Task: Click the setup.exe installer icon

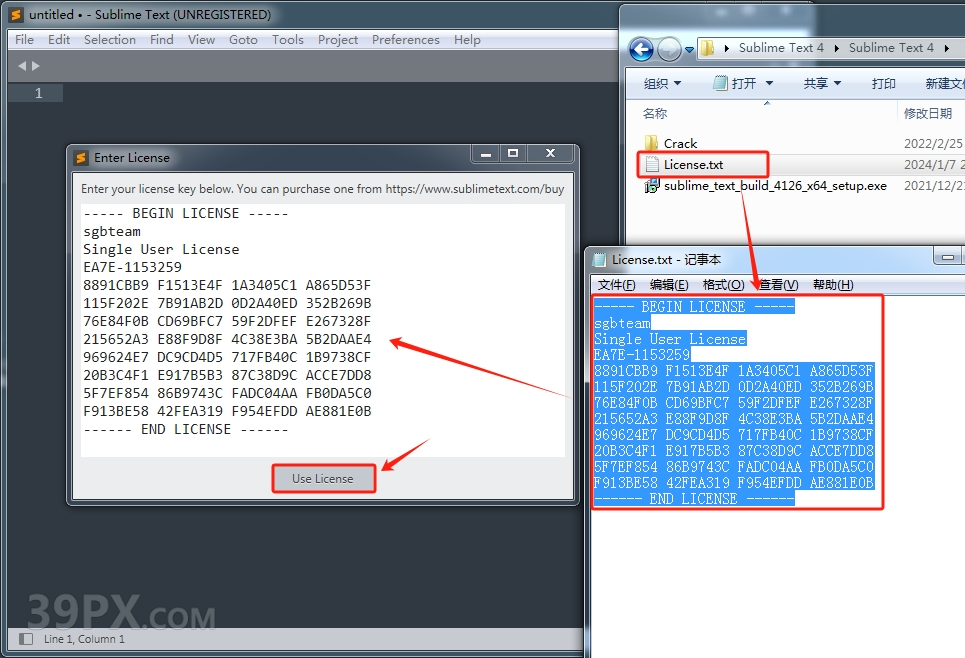Action: pos(652,185)
